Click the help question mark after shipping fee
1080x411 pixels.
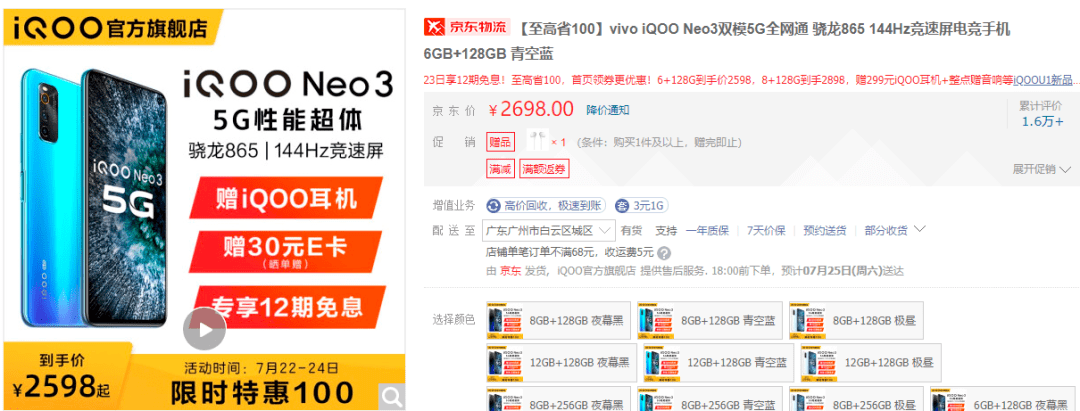click(x=663, y=252)
